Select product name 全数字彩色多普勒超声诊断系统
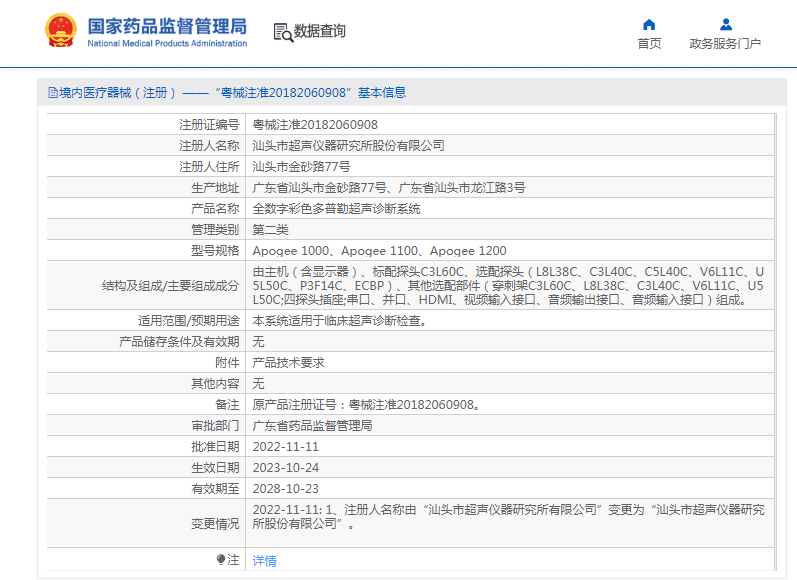The height and width of the screenshot is (580, 797). coord(336,209)
